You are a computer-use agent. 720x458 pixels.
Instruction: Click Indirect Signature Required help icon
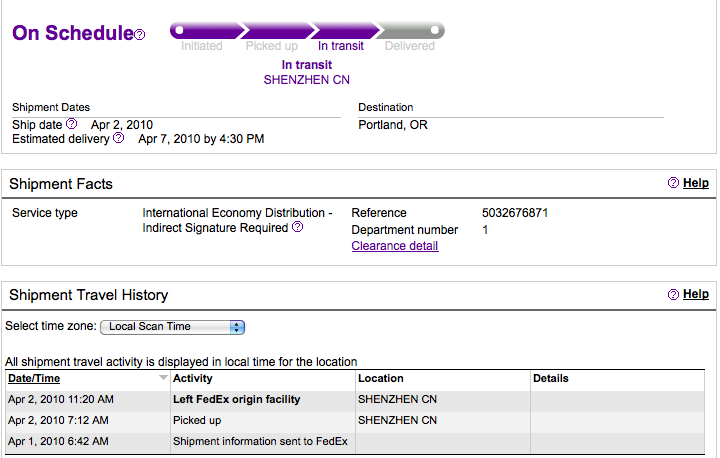(x=297, y=228)
